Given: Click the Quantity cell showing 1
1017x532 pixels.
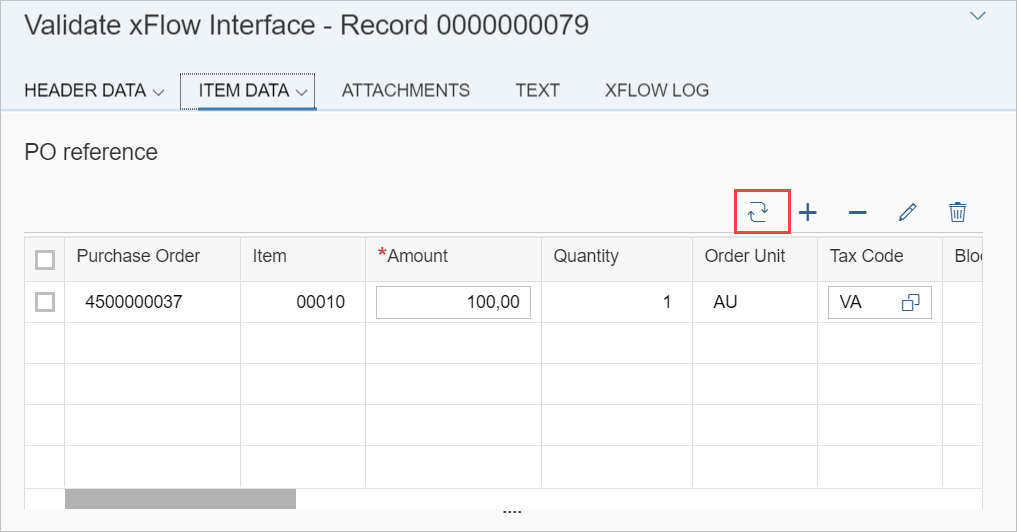Looking at the screenshot, I should point(615,302).
